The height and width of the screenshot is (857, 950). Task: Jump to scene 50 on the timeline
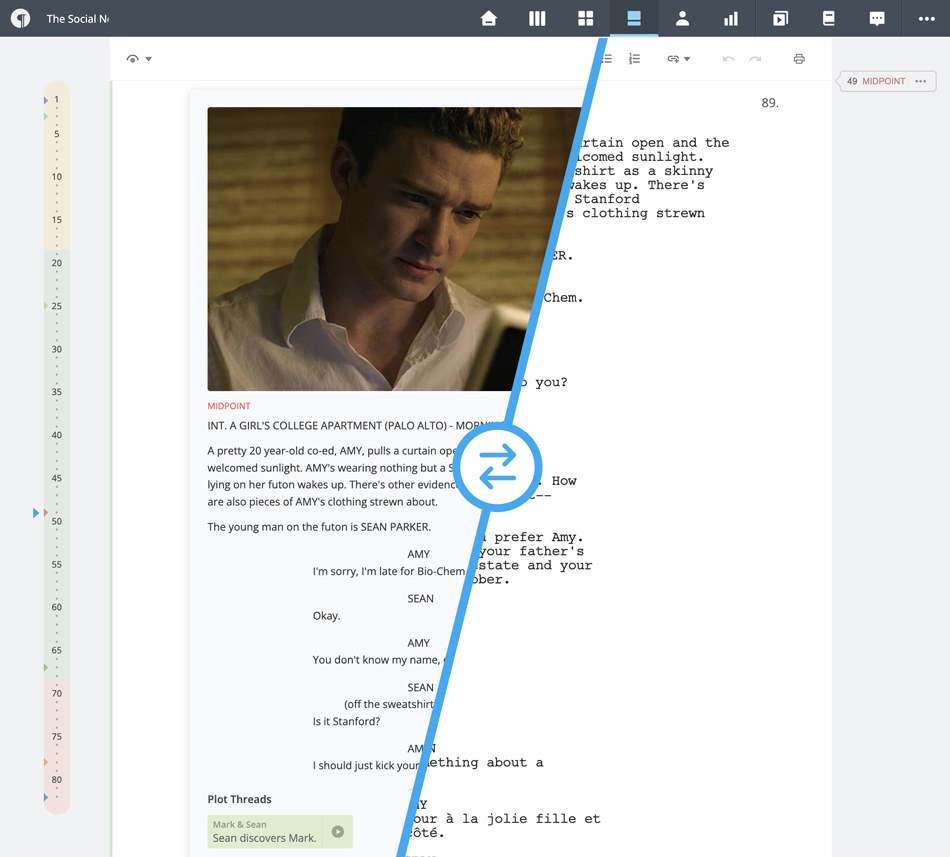tap(56, 521)
